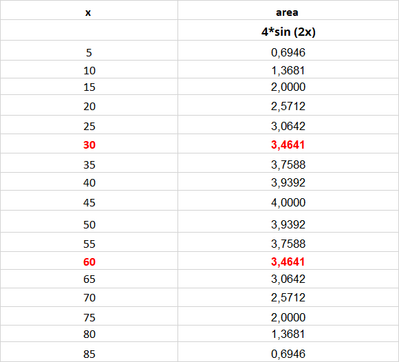This screenshot has width=399, height=362.
Task: Click red area value 3,4641 in the x=30 row
Action: pos(288,144)
